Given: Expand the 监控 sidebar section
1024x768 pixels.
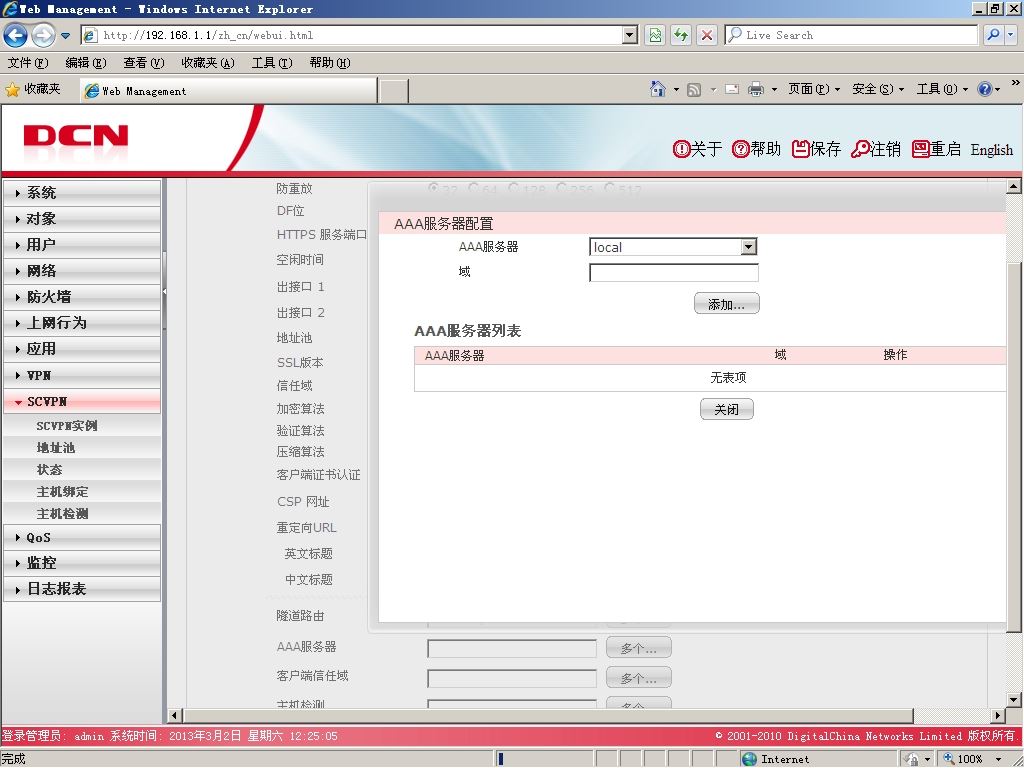Looking at the screenshot, I should pyautogui.click(x=82, y=563).
